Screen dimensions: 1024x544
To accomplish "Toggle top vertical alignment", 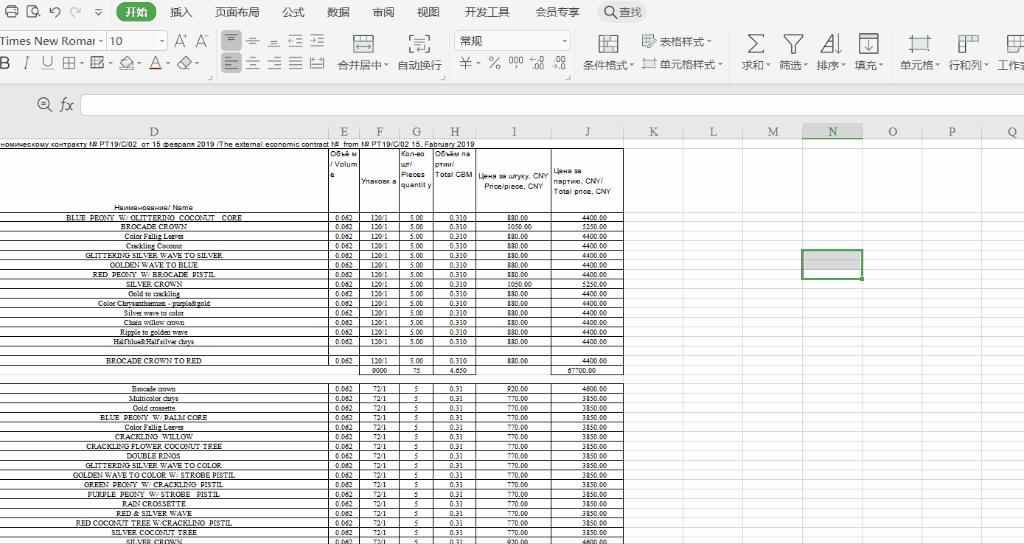I will click(x=231, y=40).
